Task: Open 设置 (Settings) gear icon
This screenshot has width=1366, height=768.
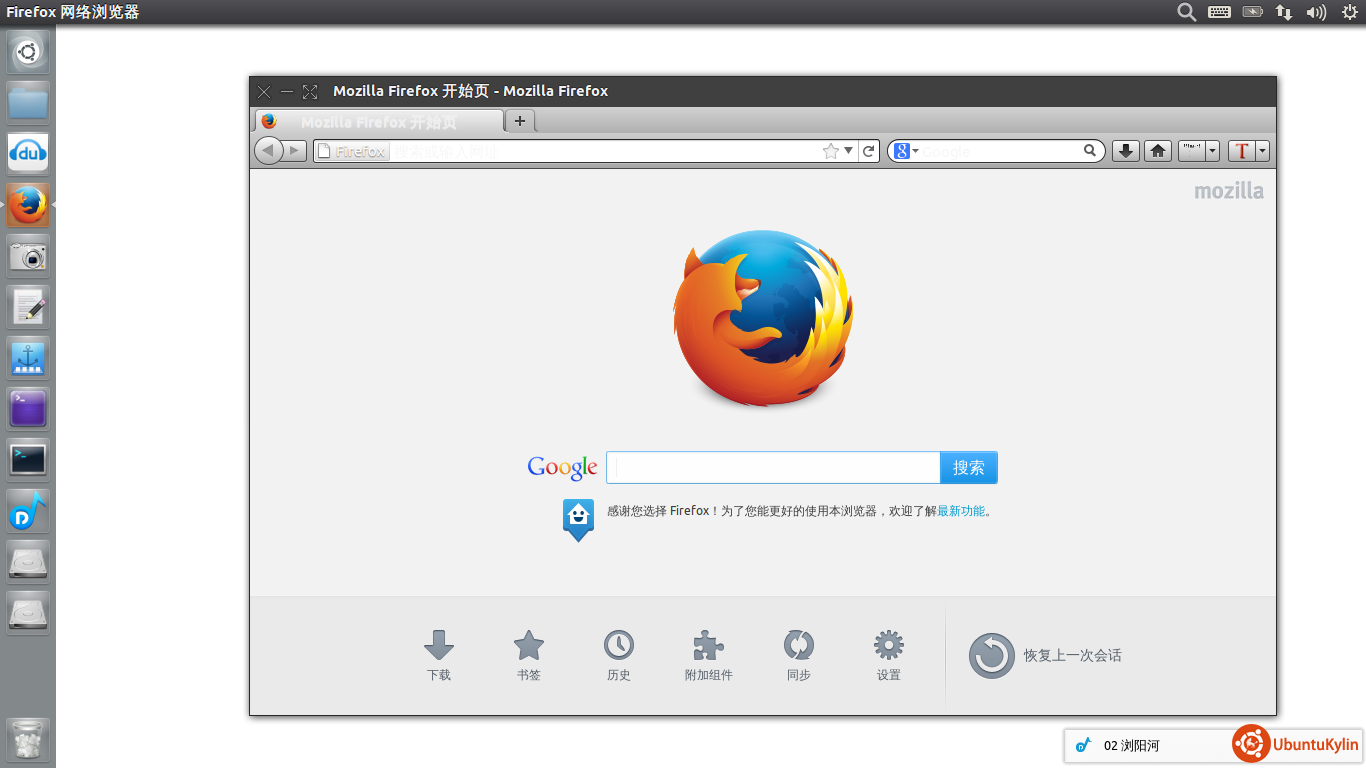Action: point(888,646)
